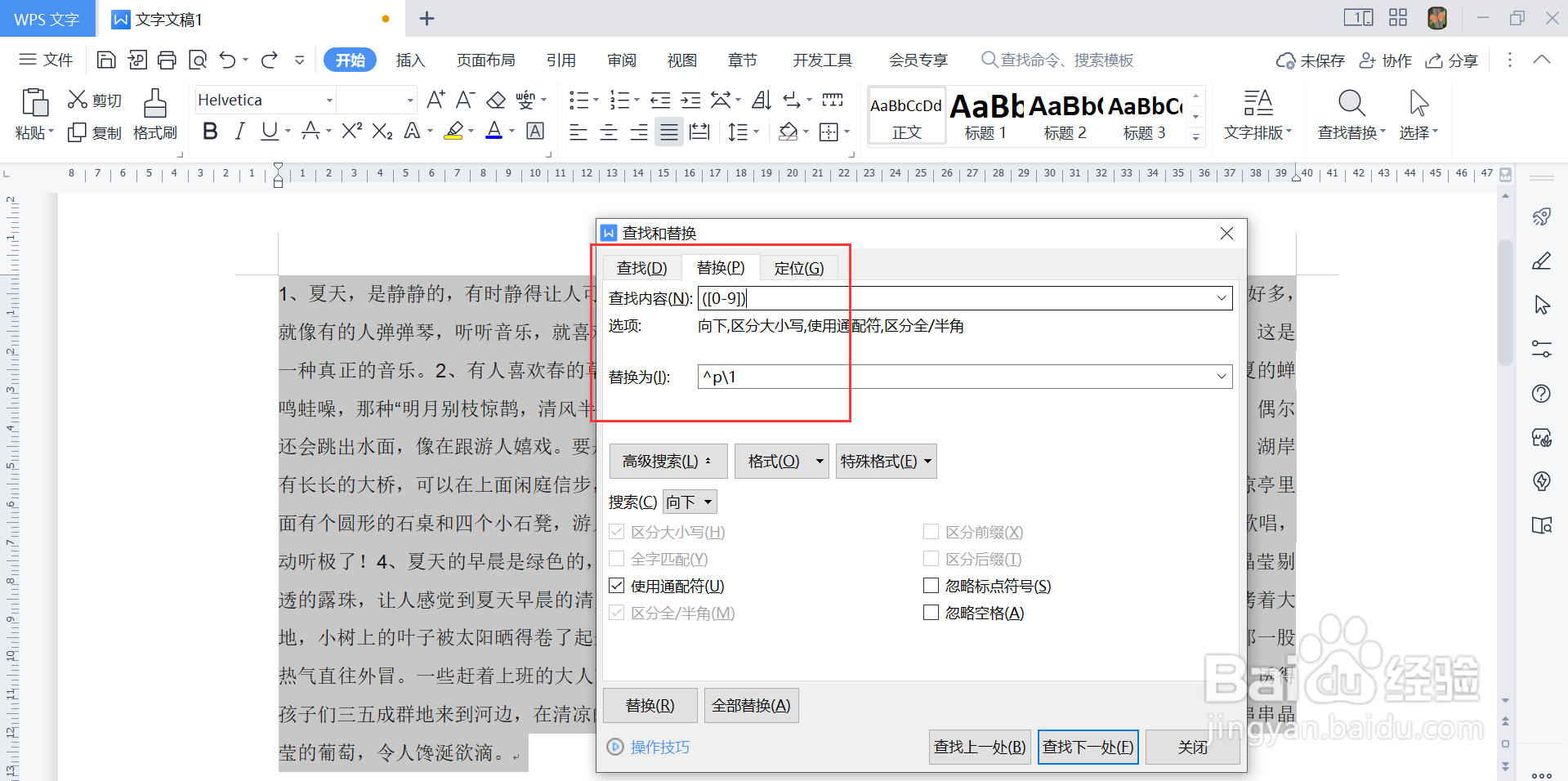Viewport: 1568px width, 781px height.
Task: Switch to the 定位 tab
Action: click(x=799, y=267)
